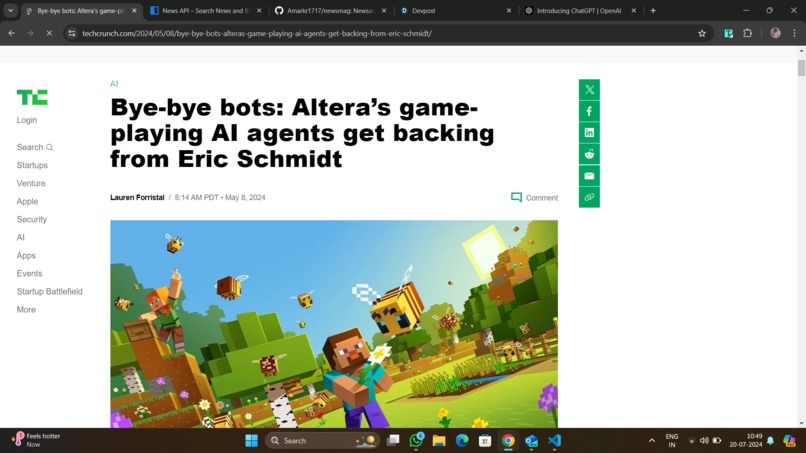This screenshot has height=453, width=806.
Task: Open Microsoft Edge from taskbar
Action: [462, 440]
